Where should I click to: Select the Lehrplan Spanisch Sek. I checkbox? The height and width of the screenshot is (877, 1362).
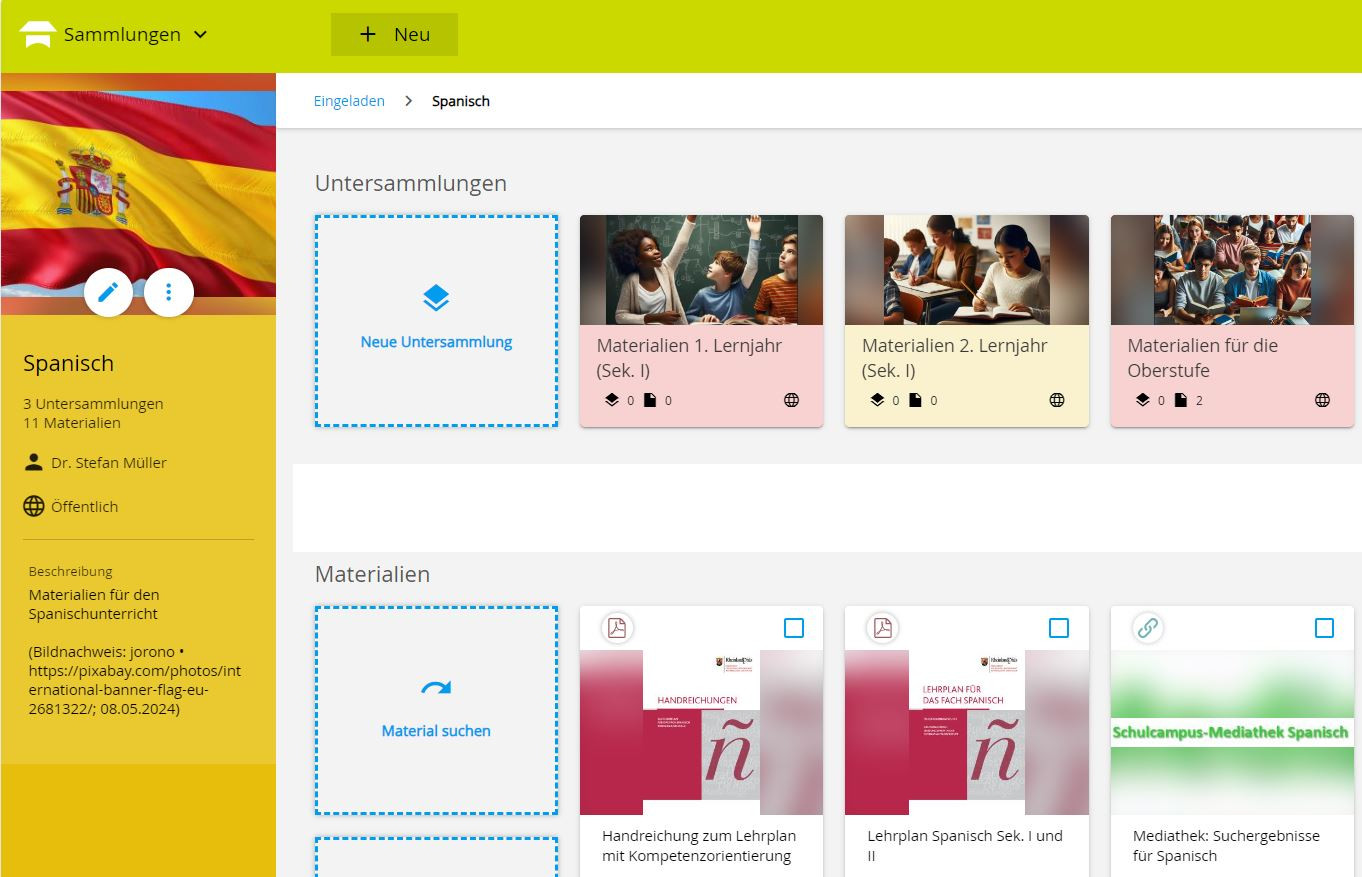1059,628
